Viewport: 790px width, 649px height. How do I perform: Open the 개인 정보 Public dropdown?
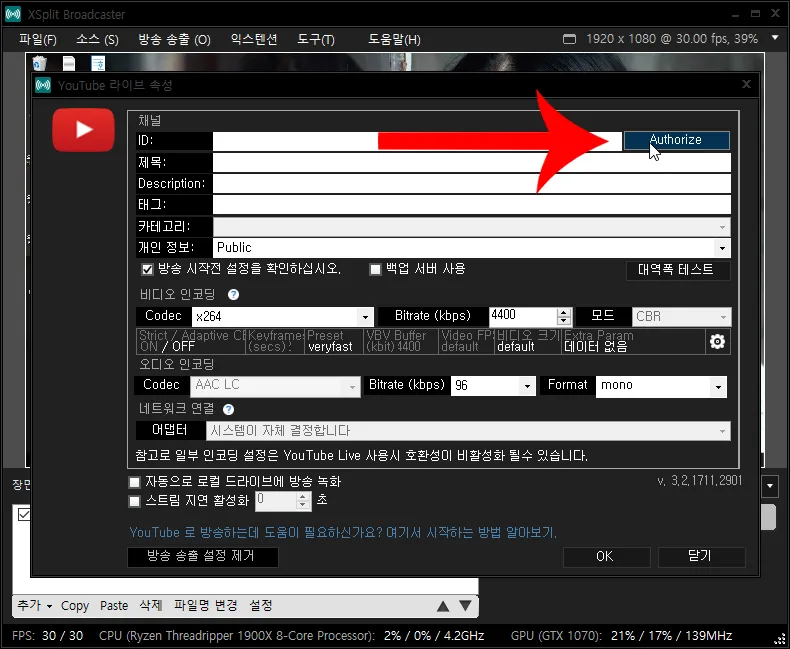pyautogui.click(x=472, y=247)
